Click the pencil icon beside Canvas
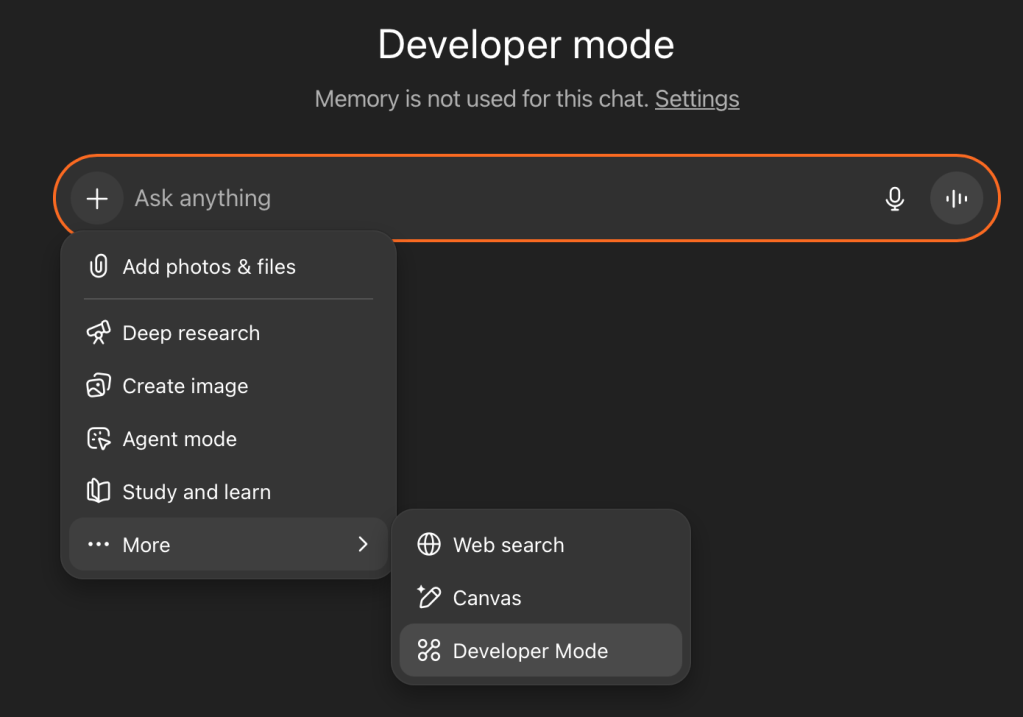1023x717 pixels. (429, 598)
